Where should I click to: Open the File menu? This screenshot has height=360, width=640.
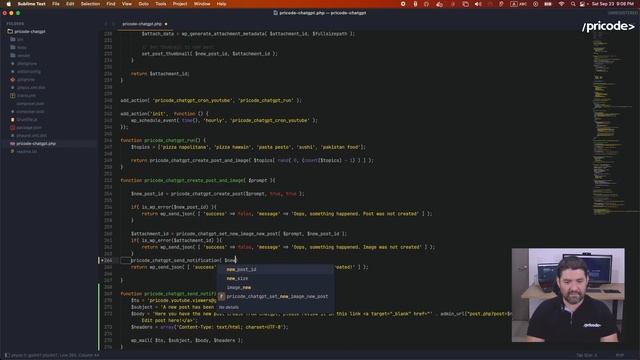coord(56,4)
